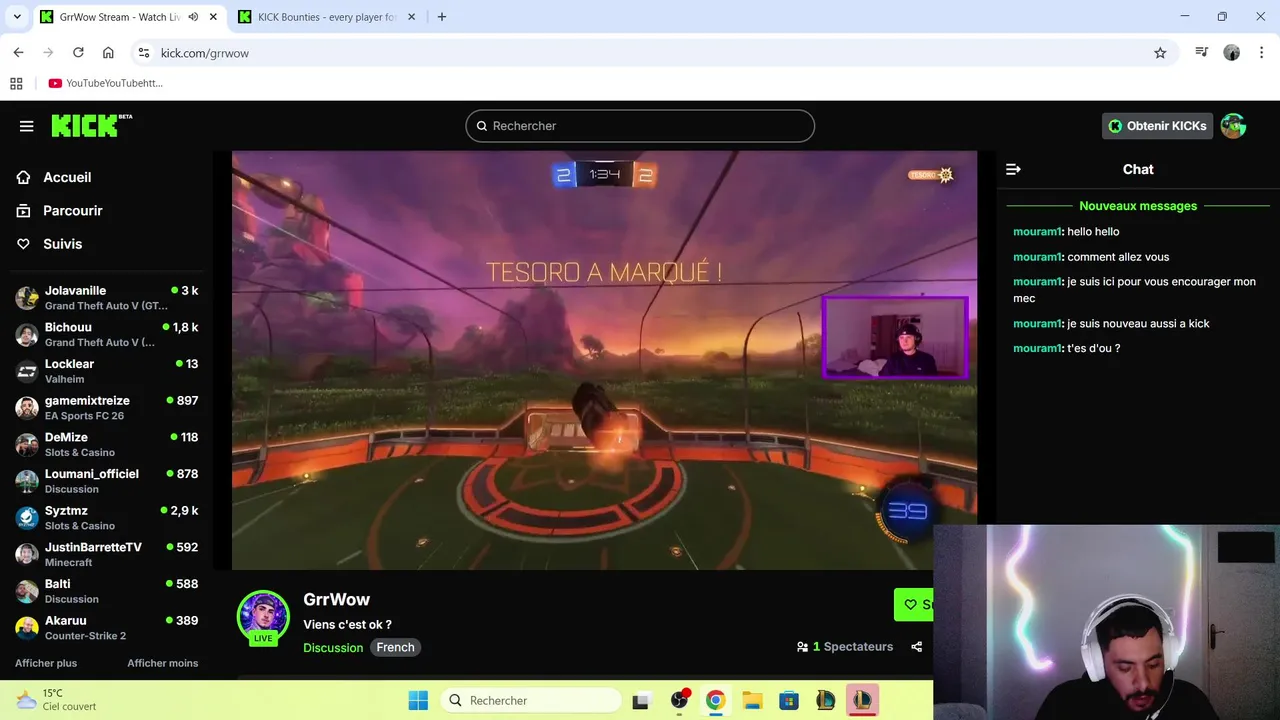Expand list with Afficher plus
The image size is (1280, 720).
46,663
